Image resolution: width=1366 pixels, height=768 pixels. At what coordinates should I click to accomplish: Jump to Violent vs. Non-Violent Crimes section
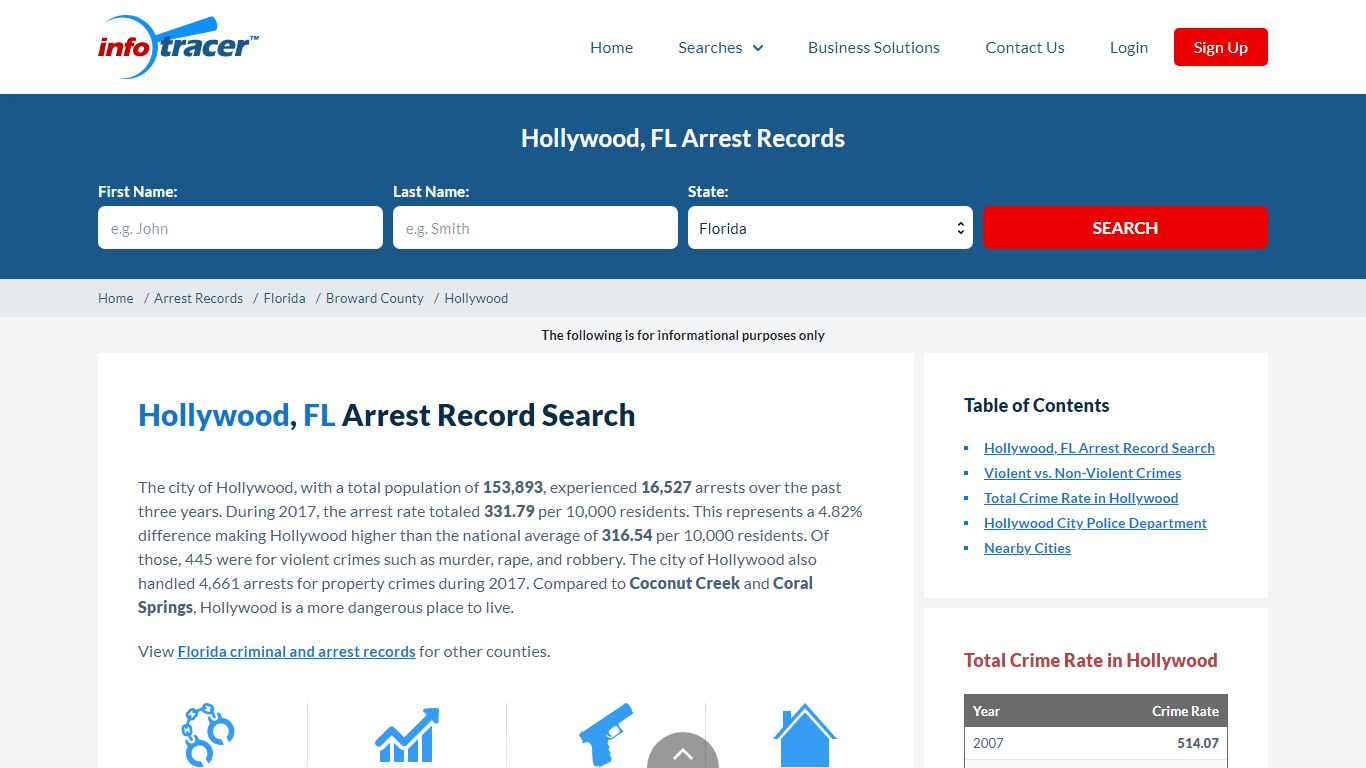[1082, 473]
